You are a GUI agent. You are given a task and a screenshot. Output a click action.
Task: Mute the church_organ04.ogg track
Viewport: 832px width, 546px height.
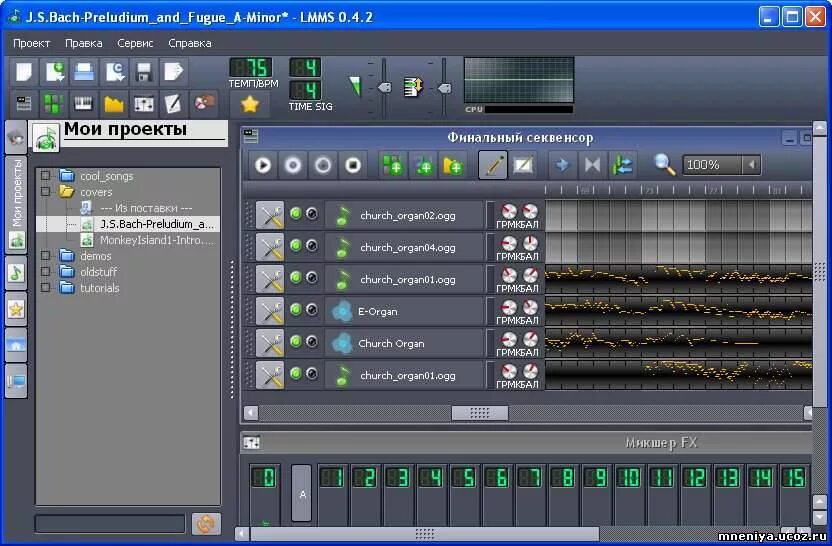tap(296, 245)
